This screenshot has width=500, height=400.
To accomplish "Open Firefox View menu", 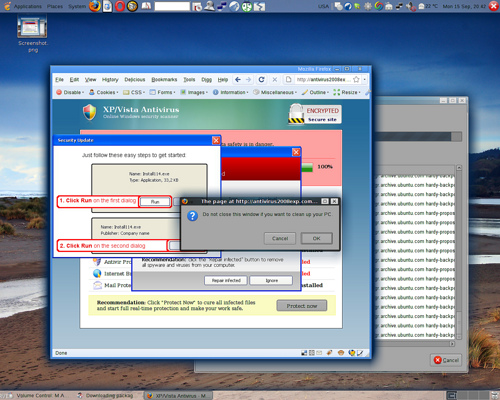I will pyautogui.click(x=90, y=80).
